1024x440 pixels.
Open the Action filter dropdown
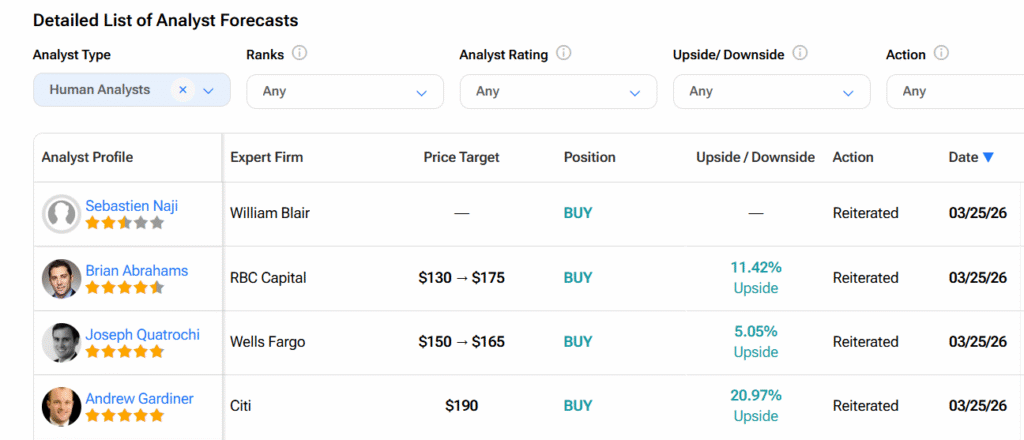tap(955, 91)
